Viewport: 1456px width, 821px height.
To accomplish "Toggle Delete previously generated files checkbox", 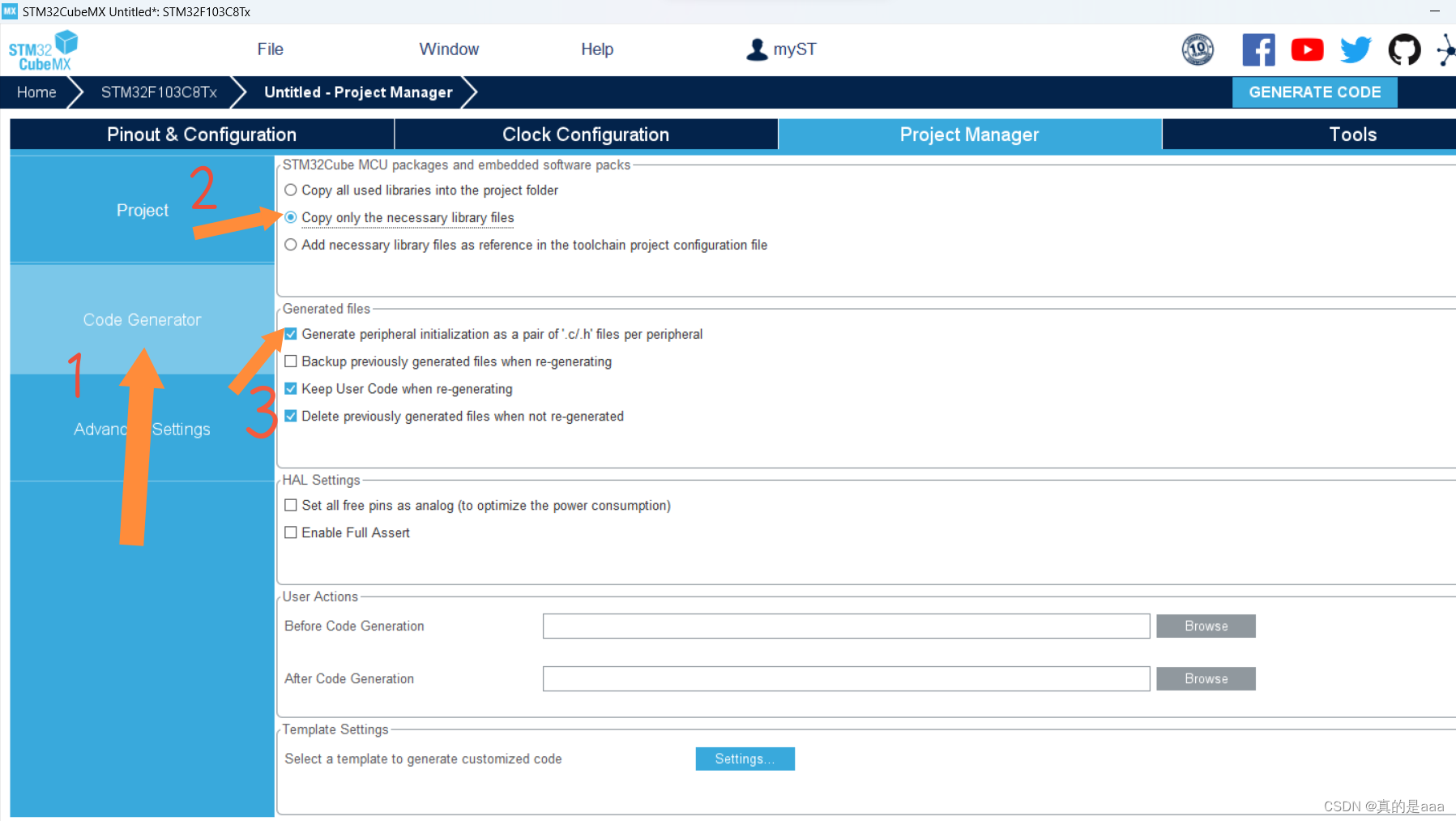I will click(x=291, y=416).
